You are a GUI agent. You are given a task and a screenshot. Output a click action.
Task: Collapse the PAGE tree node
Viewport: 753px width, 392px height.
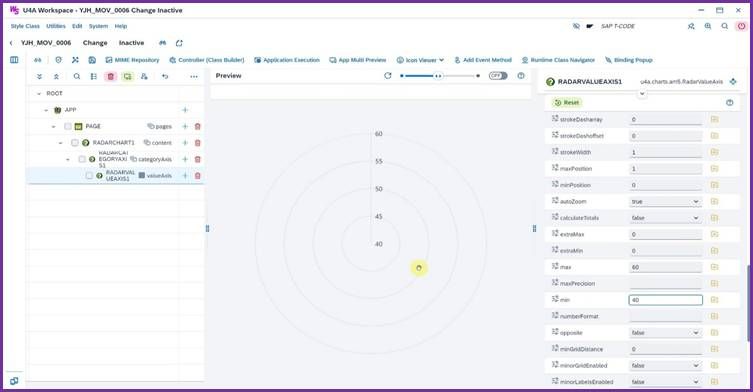click(53, 127)
